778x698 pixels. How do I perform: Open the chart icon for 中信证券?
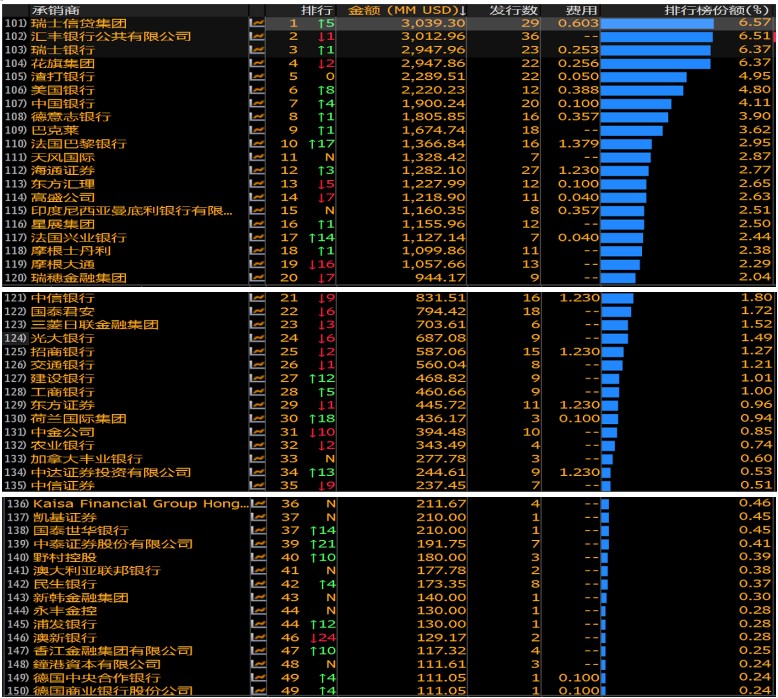coord(257,485)
